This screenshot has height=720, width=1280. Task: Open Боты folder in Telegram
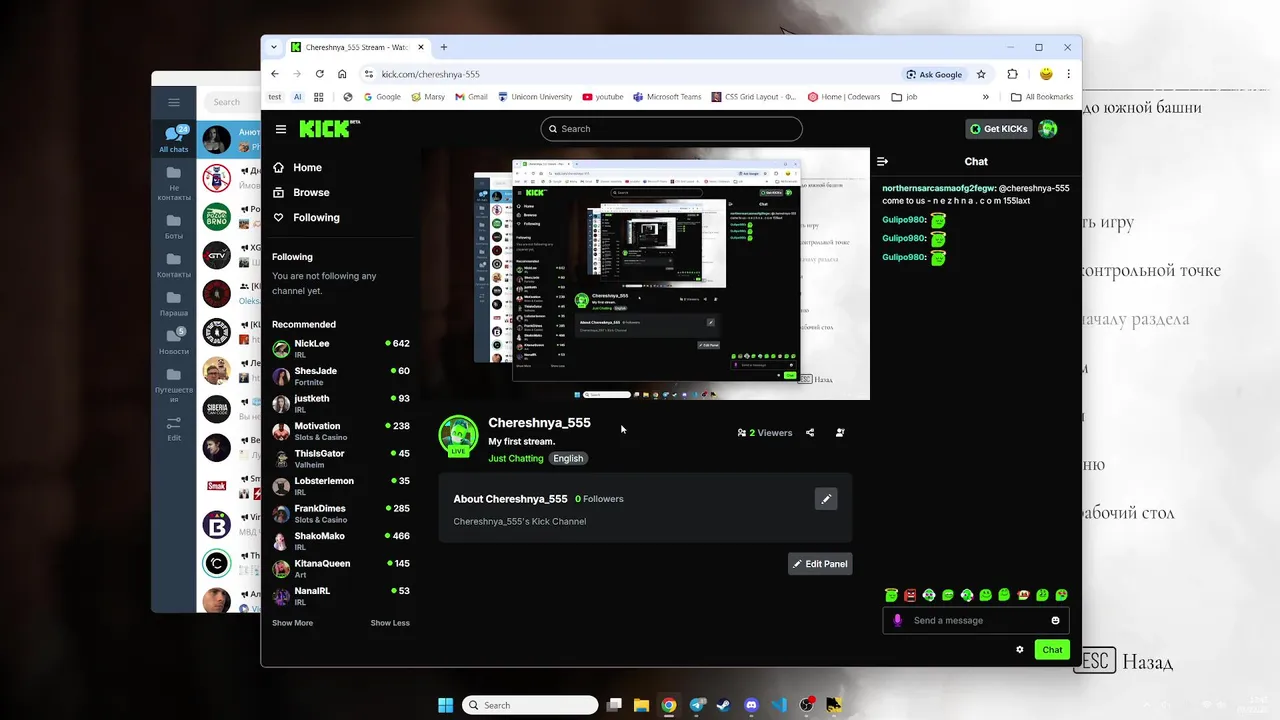click(x=174, y=226)
